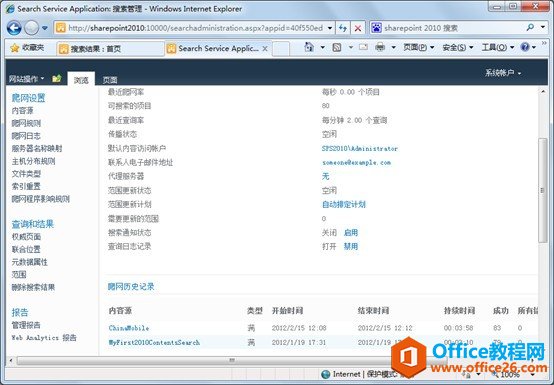Screen dimensions: 554x385
Task: Switch to the 搜索结果：首页 tab
Action: pos(110,49)
